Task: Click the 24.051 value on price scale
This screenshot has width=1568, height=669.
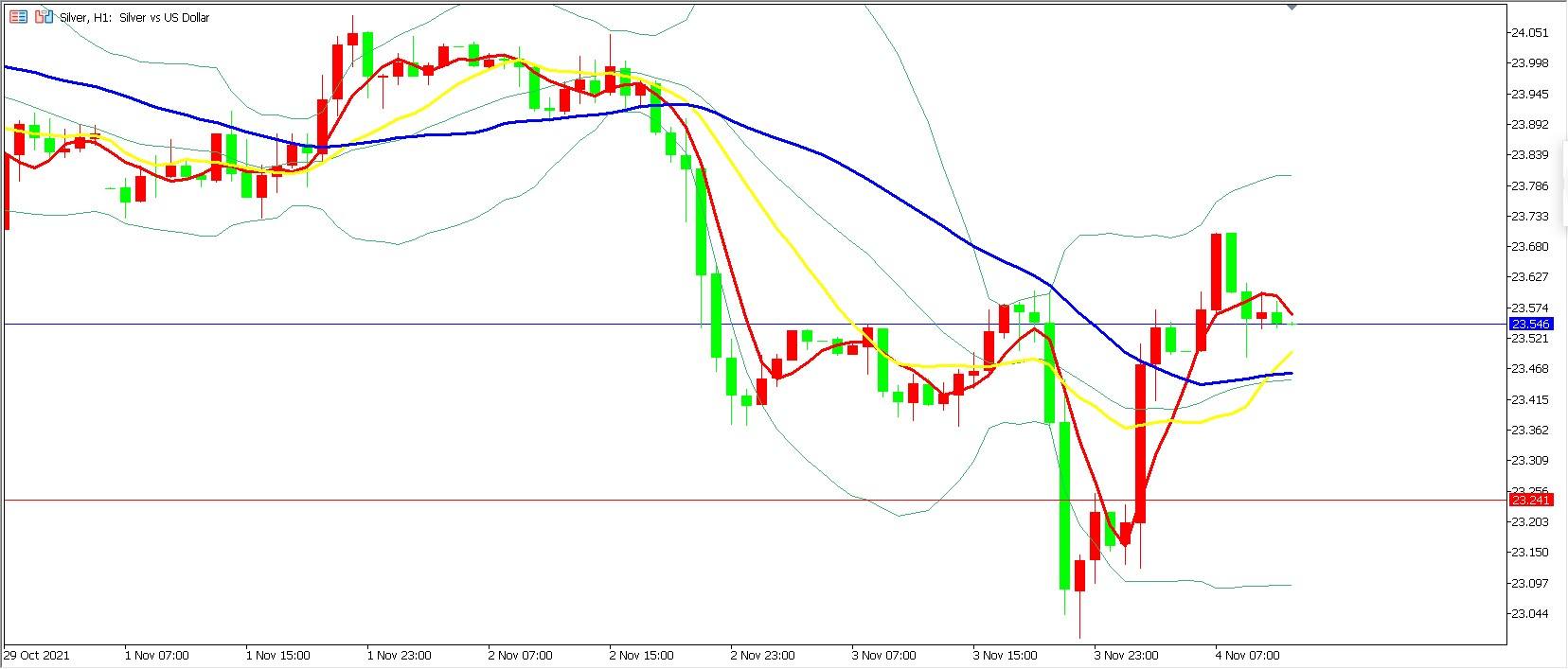Action: 1530,33
